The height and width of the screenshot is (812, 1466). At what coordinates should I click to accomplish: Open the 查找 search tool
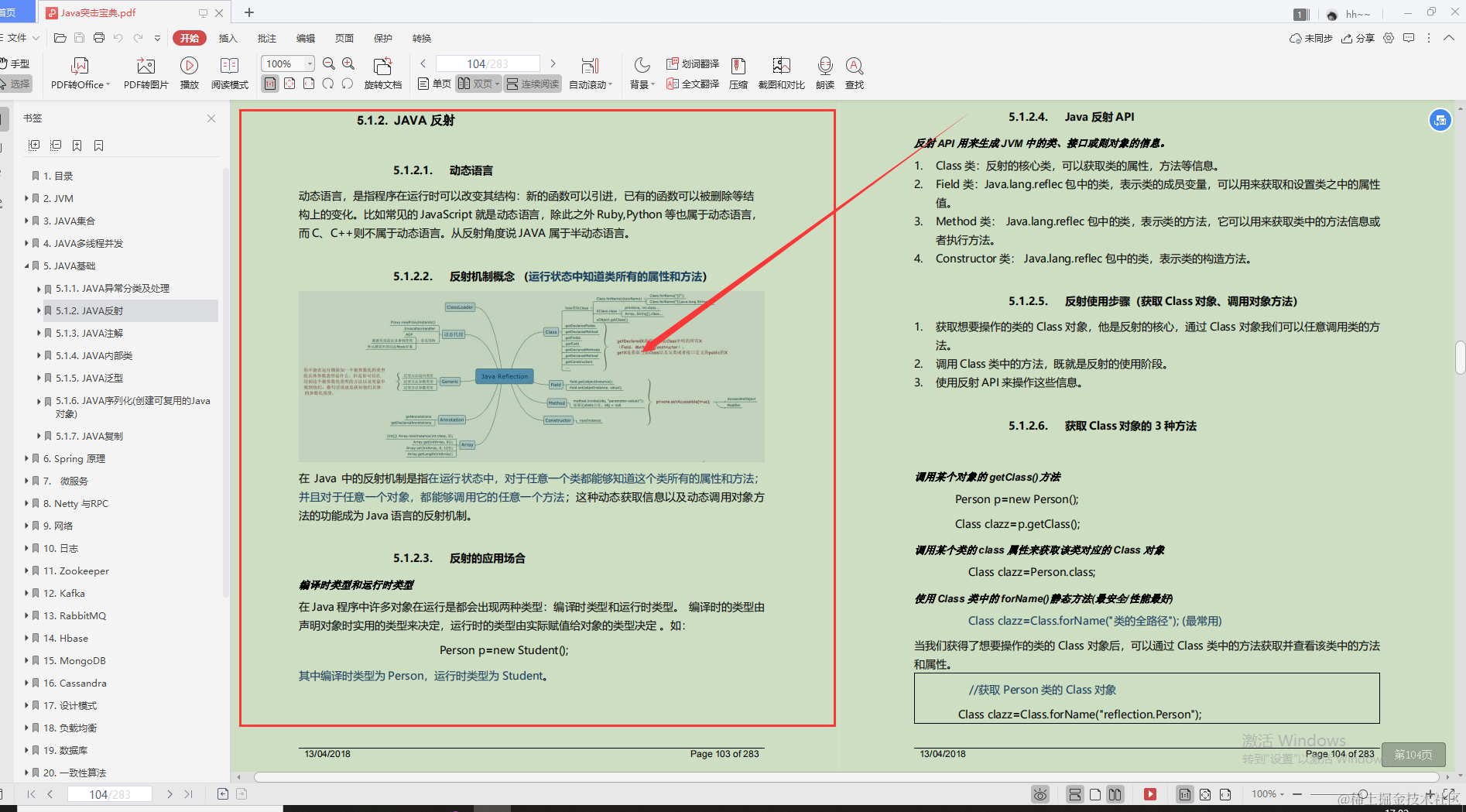click(x=853, y=72)
